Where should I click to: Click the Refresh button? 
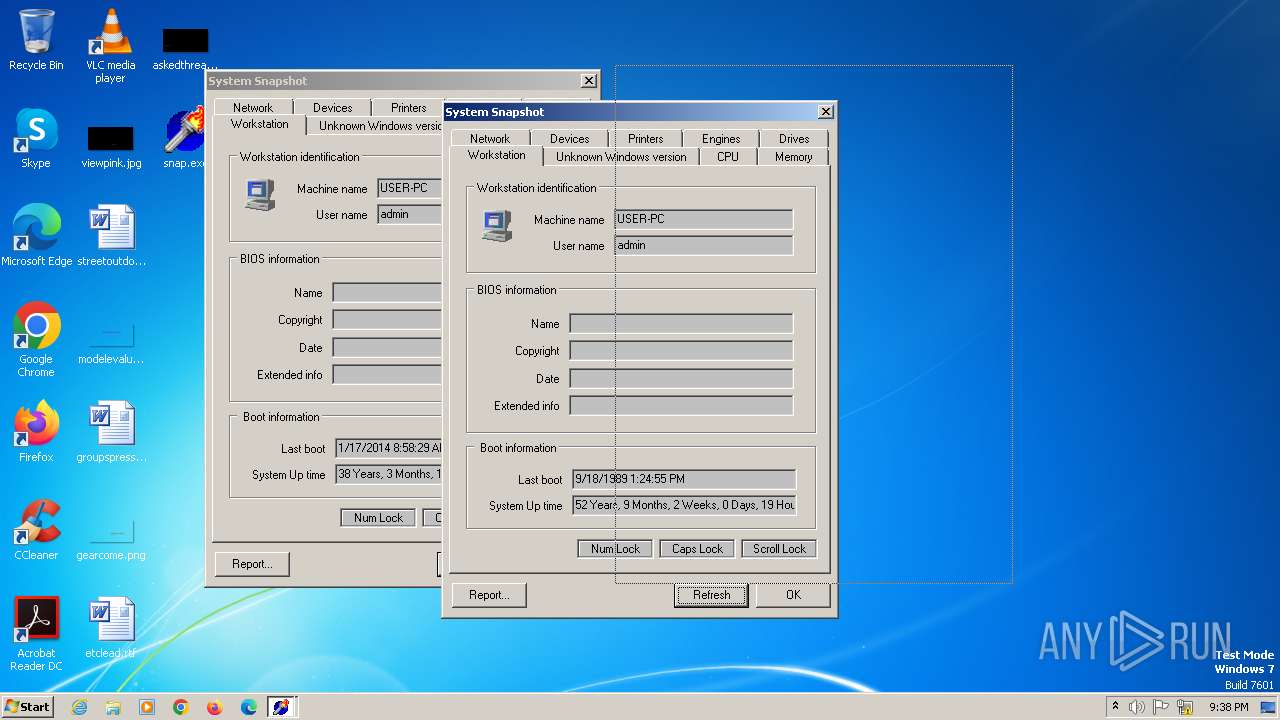711,595
